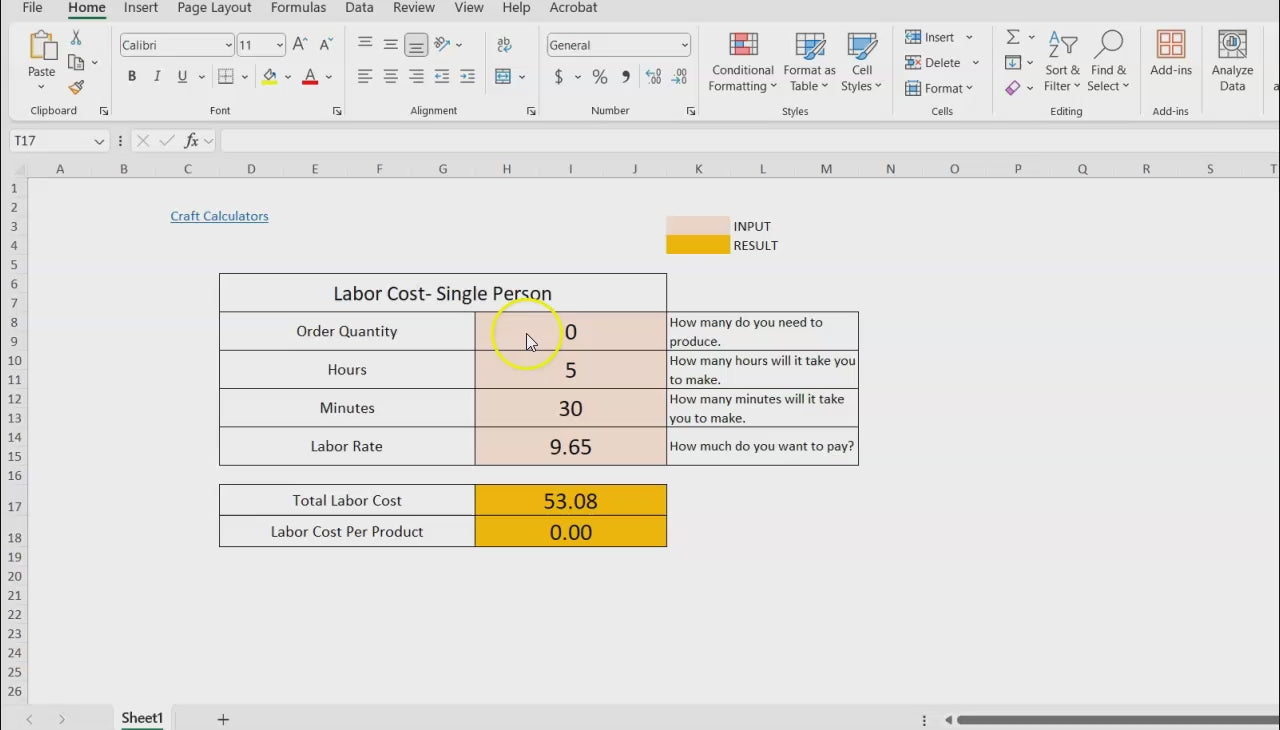The image size is (1280, 730).
Task: Follow the Craft Calculators hyperlink
Action: [219, 216]
